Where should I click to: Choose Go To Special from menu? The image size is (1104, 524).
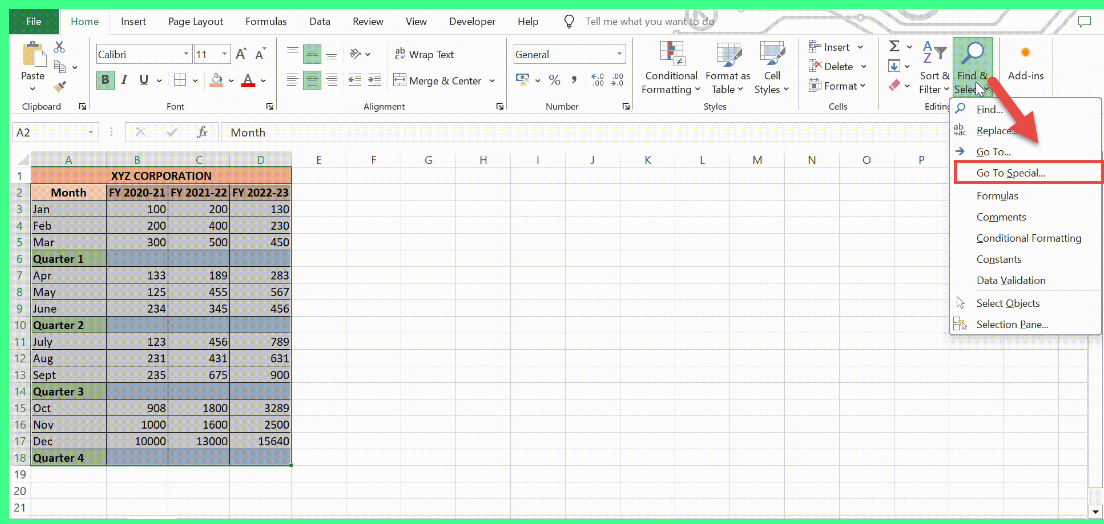pyautogui.click(x=1027, y=173)
